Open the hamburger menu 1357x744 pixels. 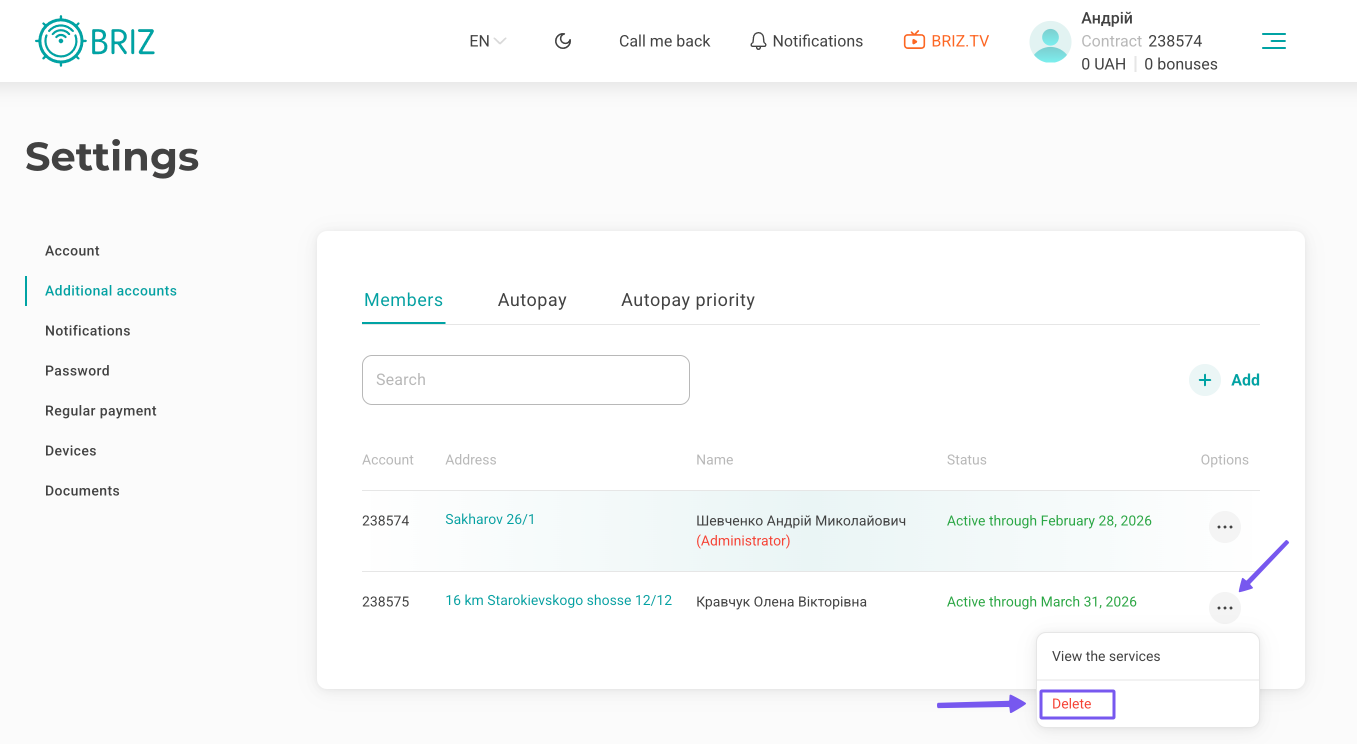point(1273,41)
